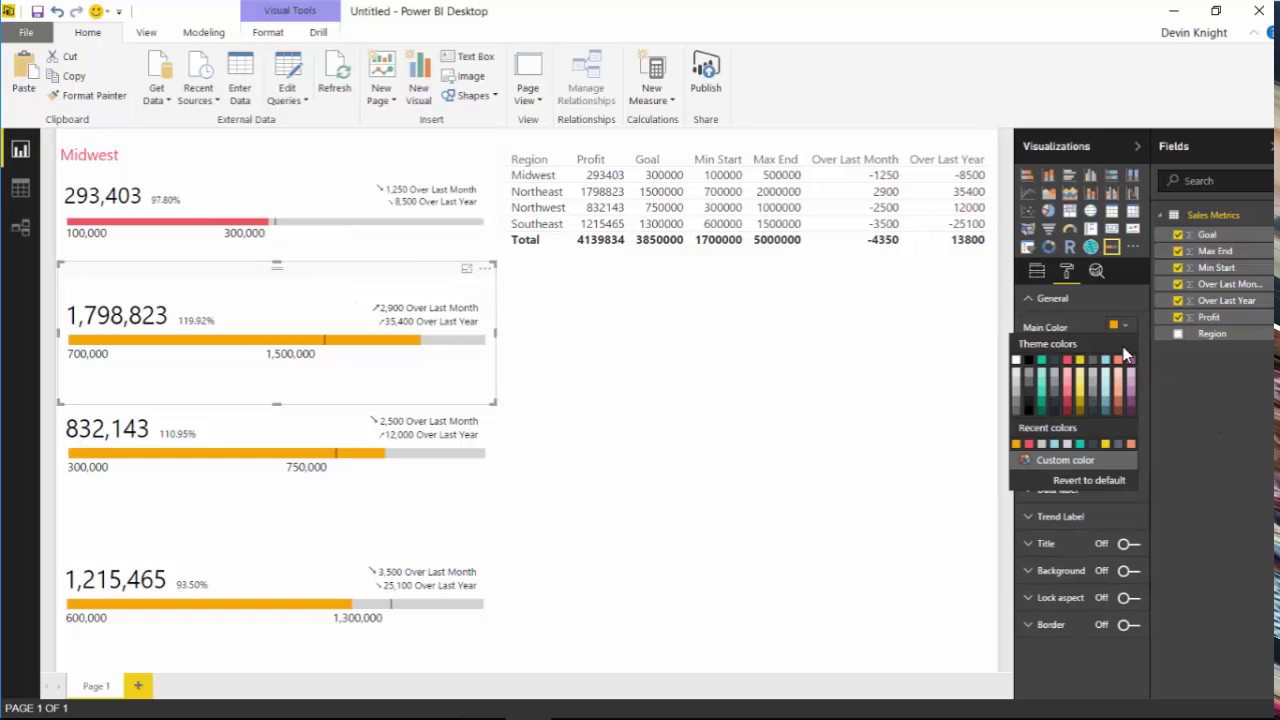1280x720 pixels.
Task: Open More options ellipsis on selected visual
Action: click(x=485, y=268)
